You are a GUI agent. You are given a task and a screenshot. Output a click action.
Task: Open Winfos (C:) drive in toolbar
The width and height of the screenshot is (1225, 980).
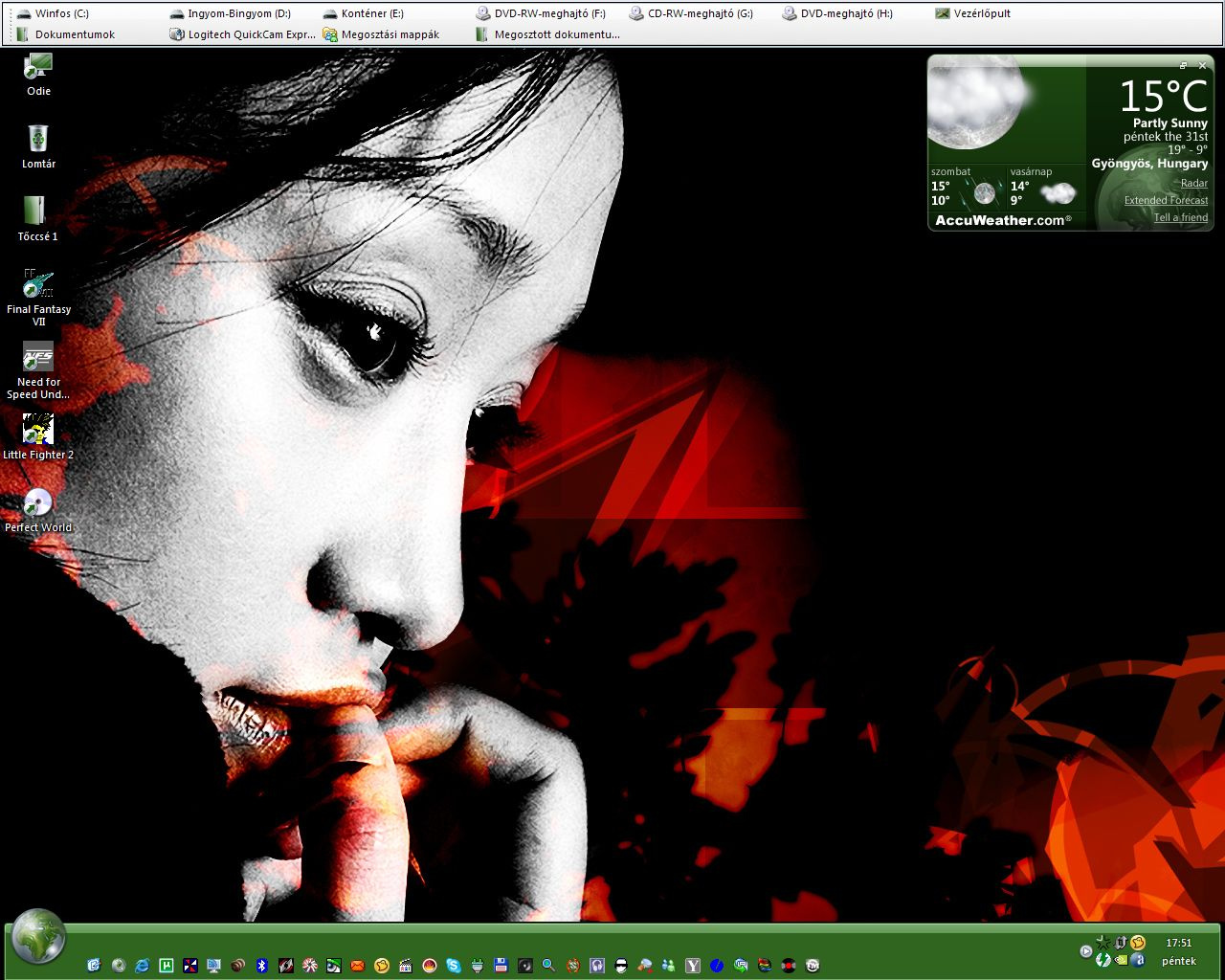(x=53, y=13)
